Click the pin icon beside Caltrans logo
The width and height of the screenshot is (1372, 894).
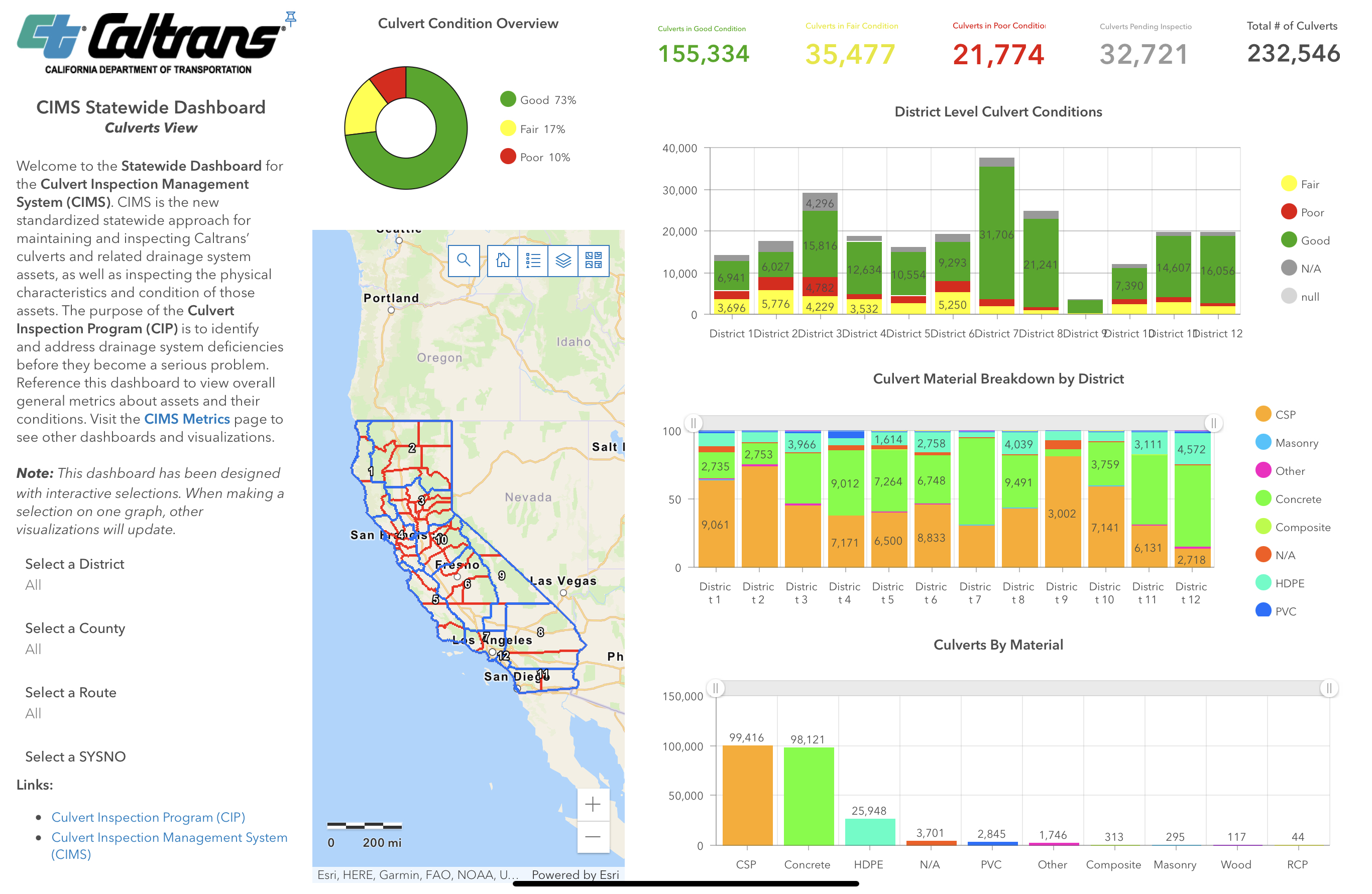point(291,19)
